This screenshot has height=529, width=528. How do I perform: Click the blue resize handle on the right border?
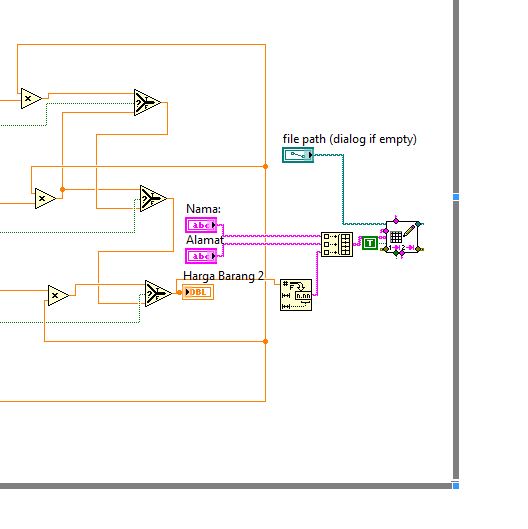(456, 197)
